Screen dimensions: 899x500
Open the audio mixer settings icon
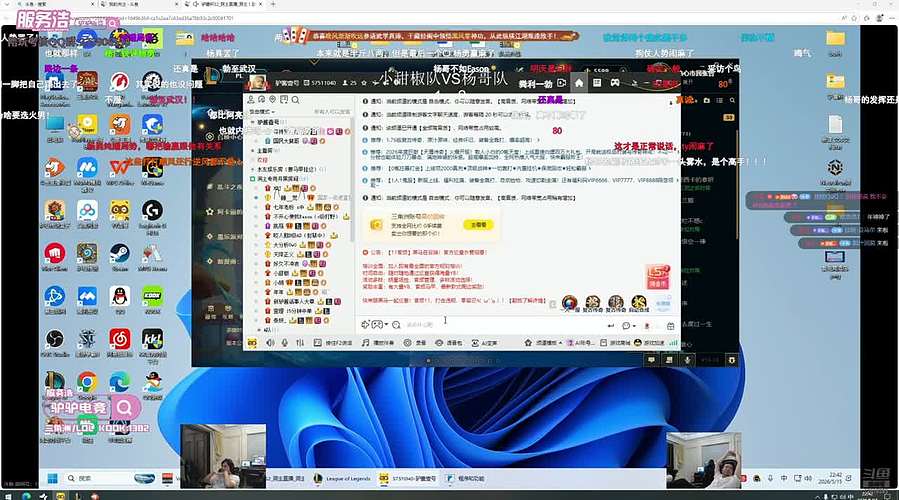[x=300, y=342]
